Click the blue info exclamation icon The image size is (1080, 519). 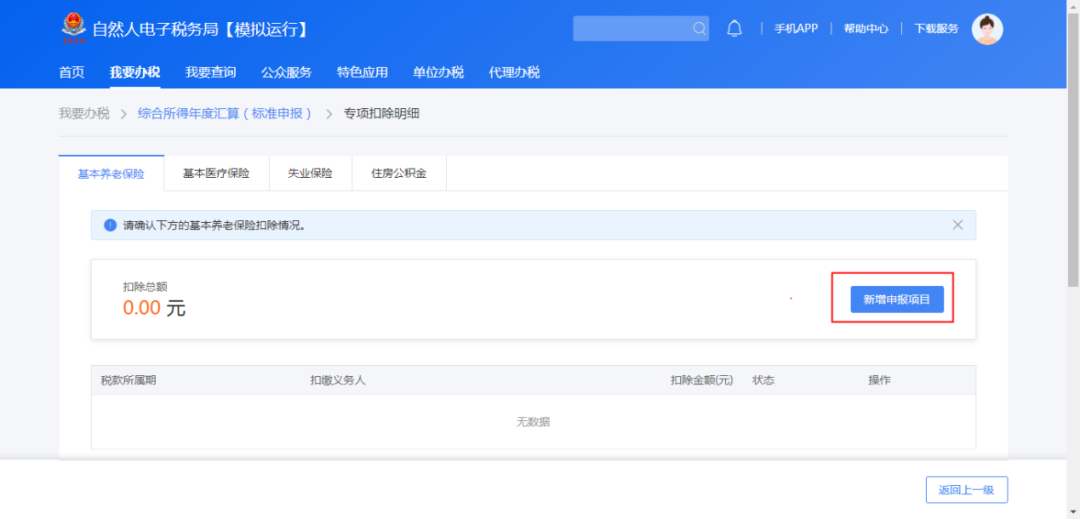[110, 225]
